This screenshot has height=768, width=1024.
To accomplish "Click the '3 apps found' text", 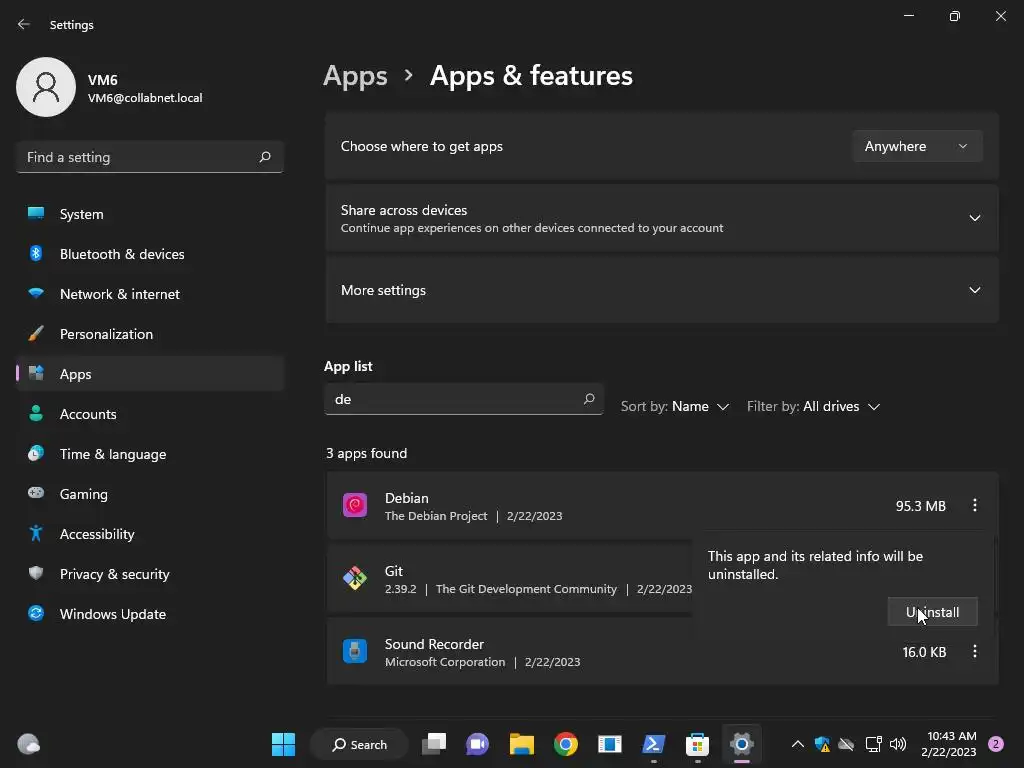I will point(366,453).
